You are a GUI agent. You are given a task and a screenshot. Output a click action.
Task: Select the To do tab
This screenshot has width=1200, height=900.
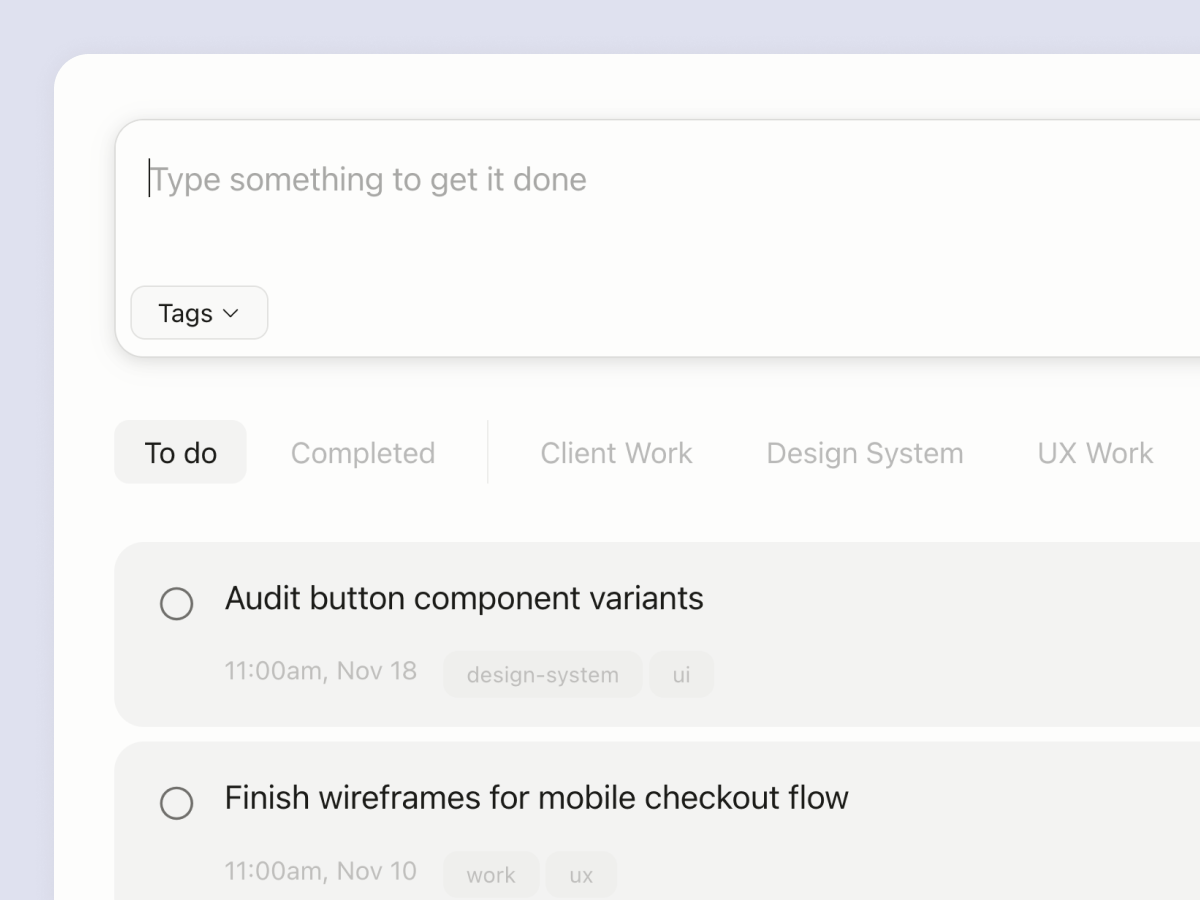[x=180, y=452]
